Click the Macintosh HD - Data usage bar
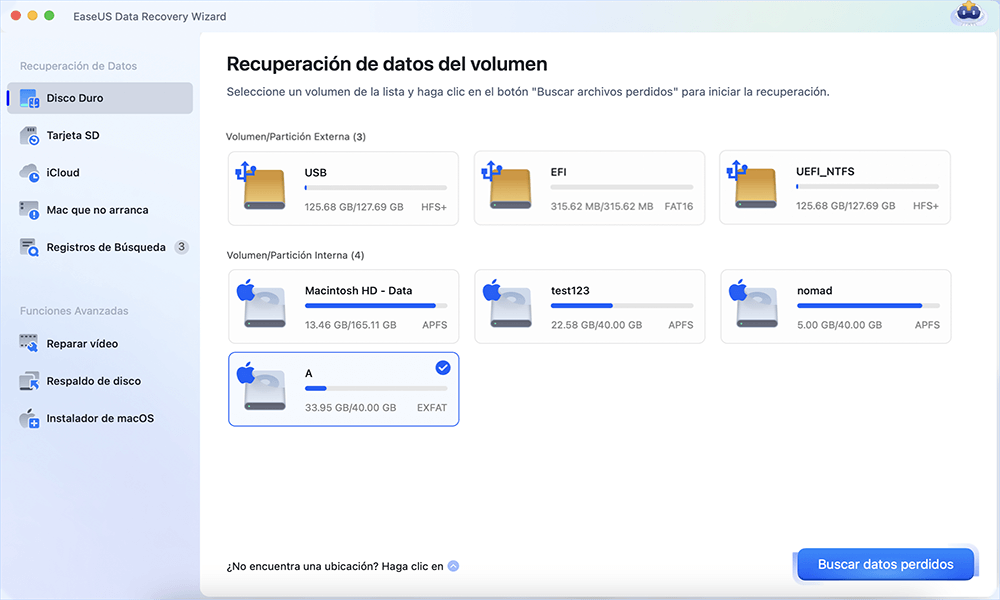The width and height of the screenshot is (1000, 600). click(x=376, y=306)
